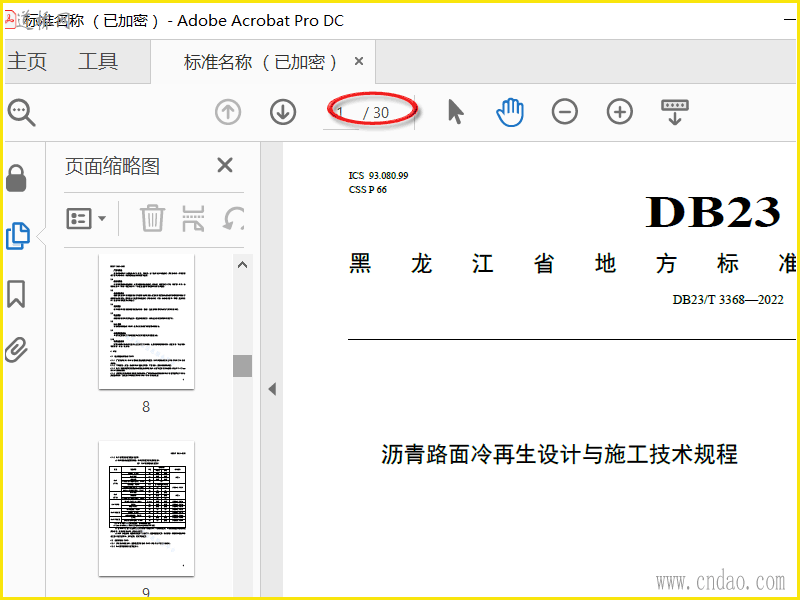Viewport: 800px width, 600px height.
Task: Click the CSS P 66 text
Action: click(x=368, y=190)
